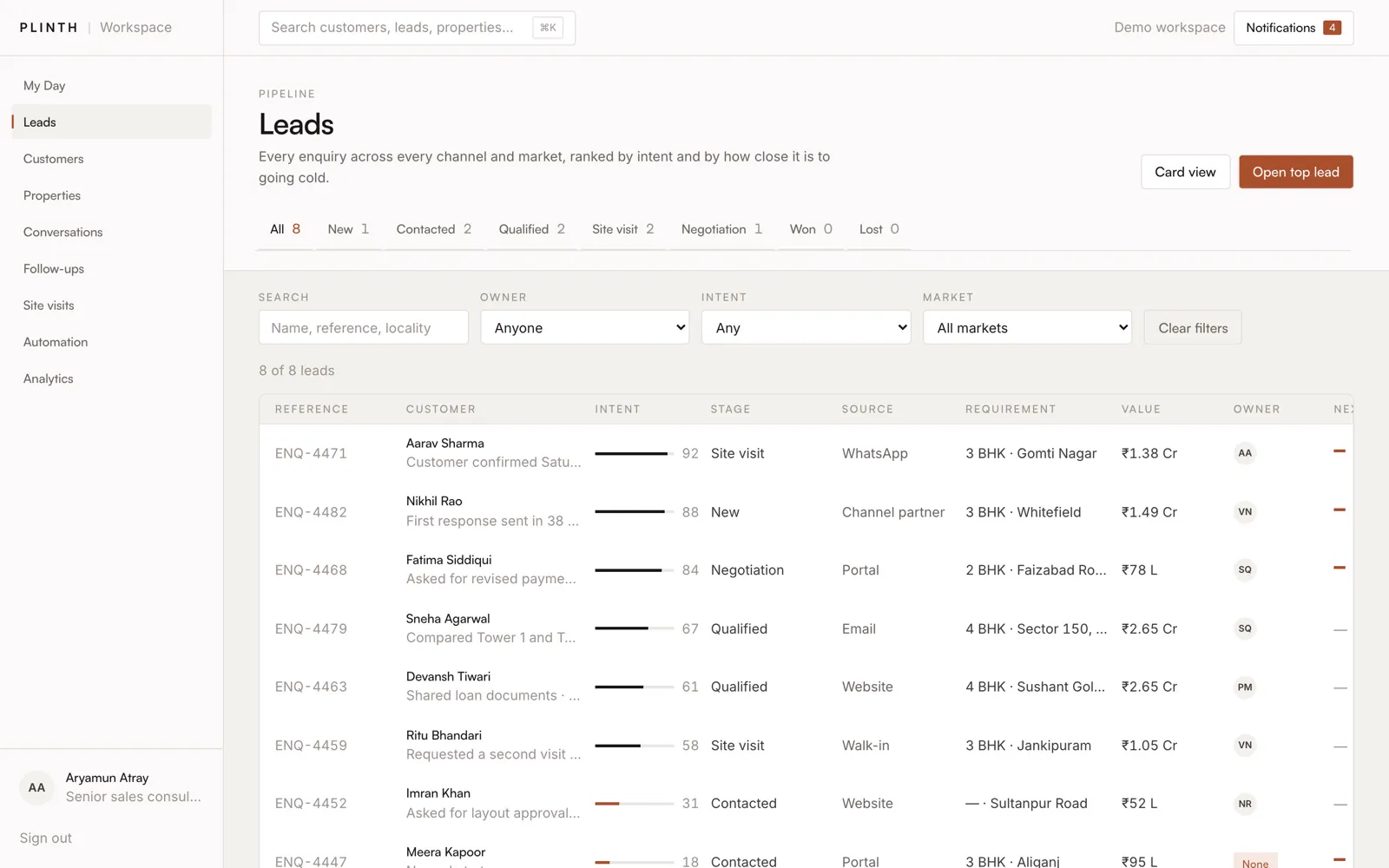Click the notifications count badge

coord(1332,28)
